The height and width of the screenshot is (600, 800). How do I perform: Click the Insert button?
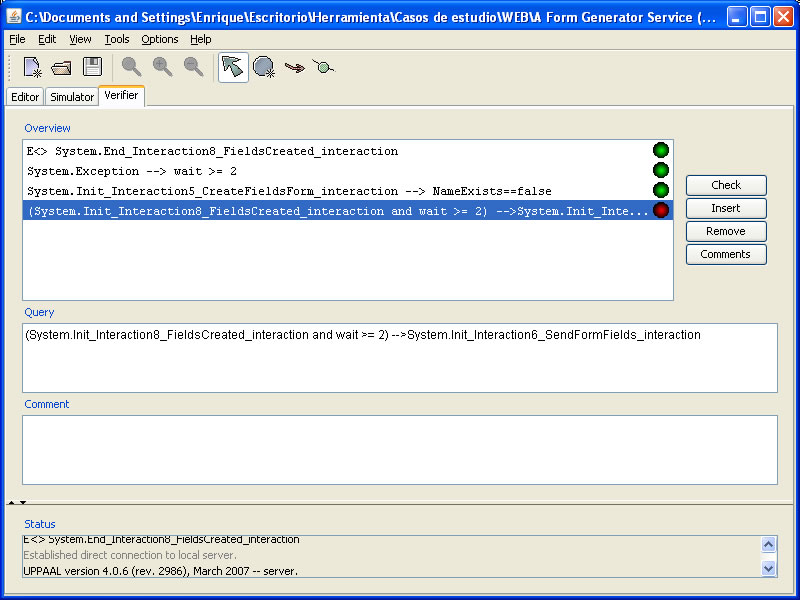pos(726,208)
